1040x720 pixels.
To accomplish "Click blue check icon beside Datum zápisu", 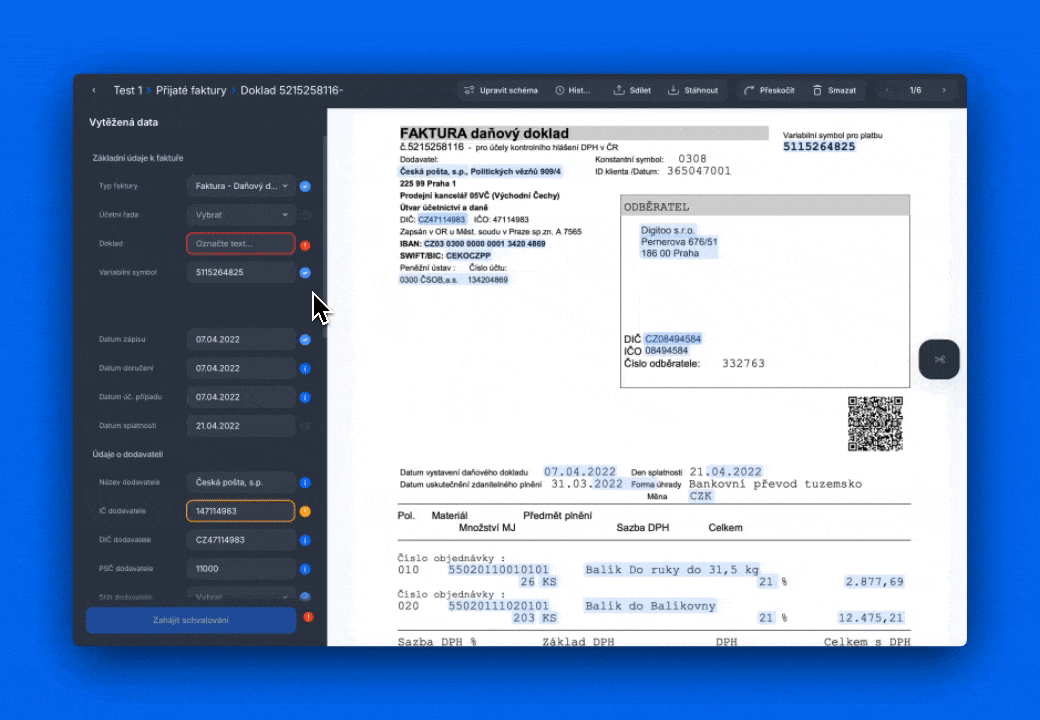I will (305, 339).
